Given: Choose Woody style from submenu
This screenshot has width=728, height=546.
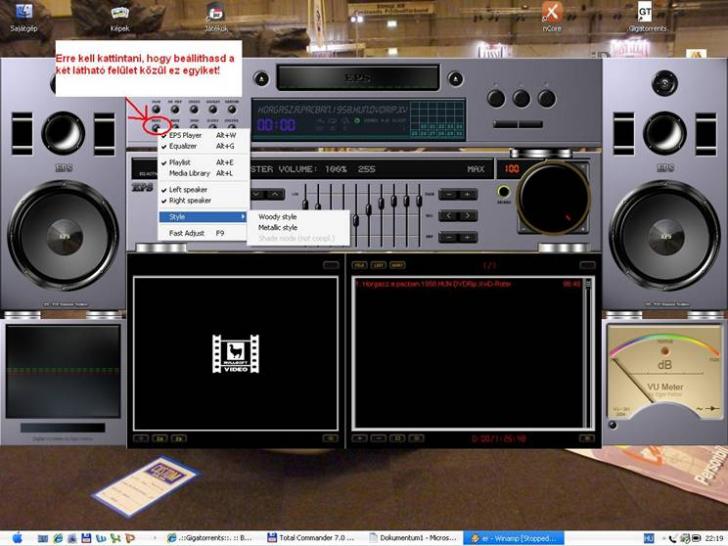Looking at the screenshot, I should [277, 216].
